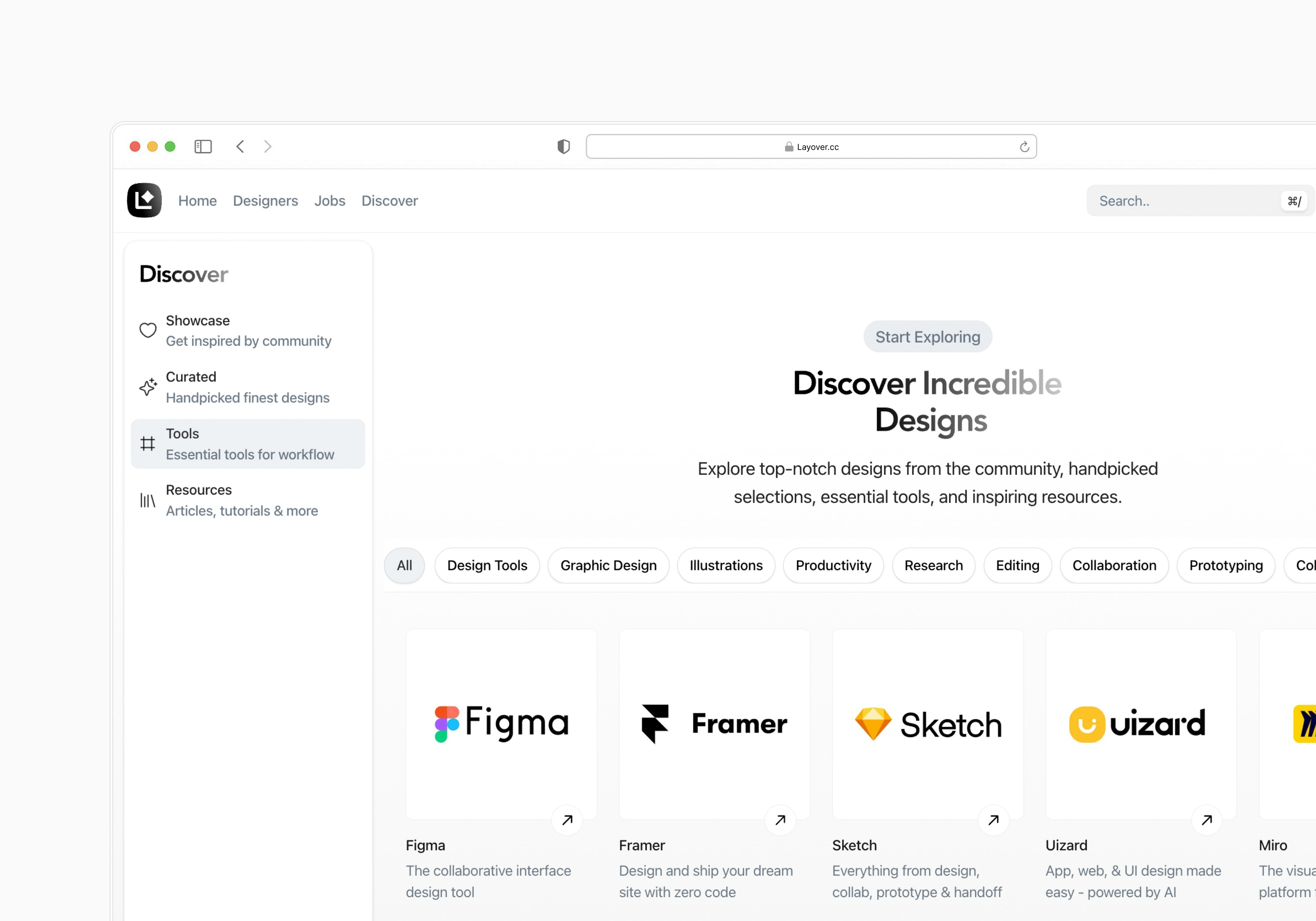Screen dimensions: 1316x921
Task: Open the Jobs nav link
Action: point(330,201)
